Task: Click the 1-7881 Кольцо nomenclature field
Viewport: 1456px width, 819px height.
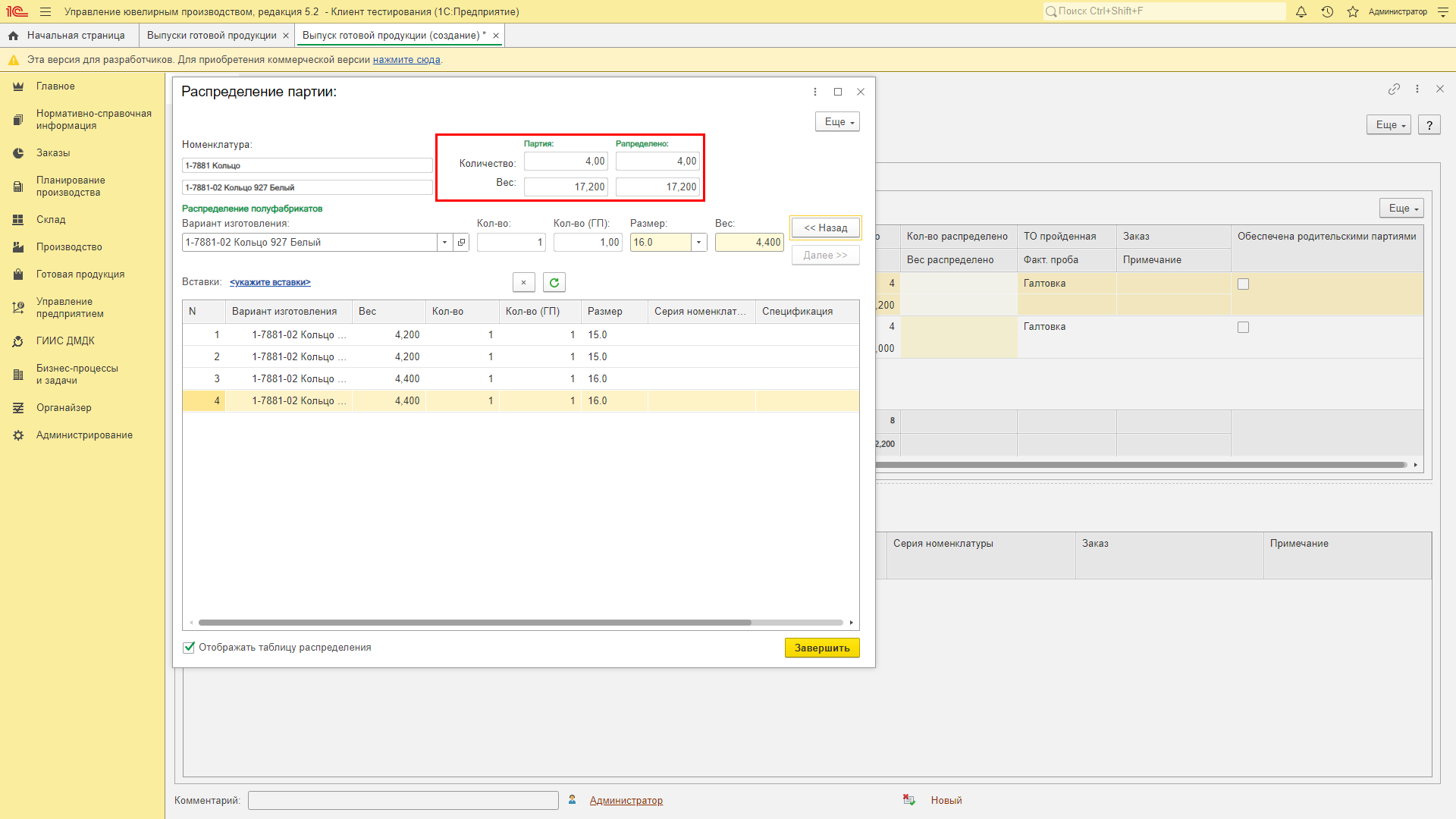Action: pos(307,165)
